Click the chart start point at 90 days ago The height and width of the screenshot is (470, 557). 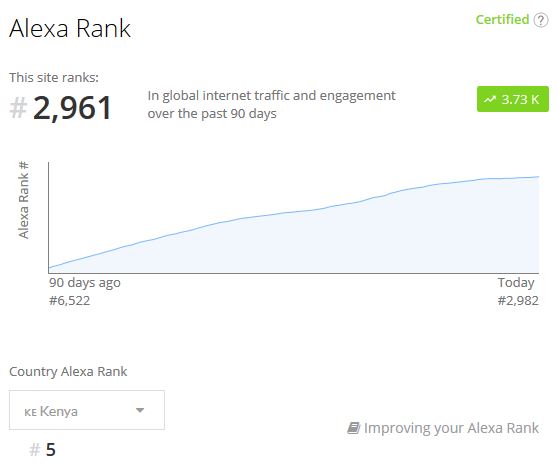49,268
